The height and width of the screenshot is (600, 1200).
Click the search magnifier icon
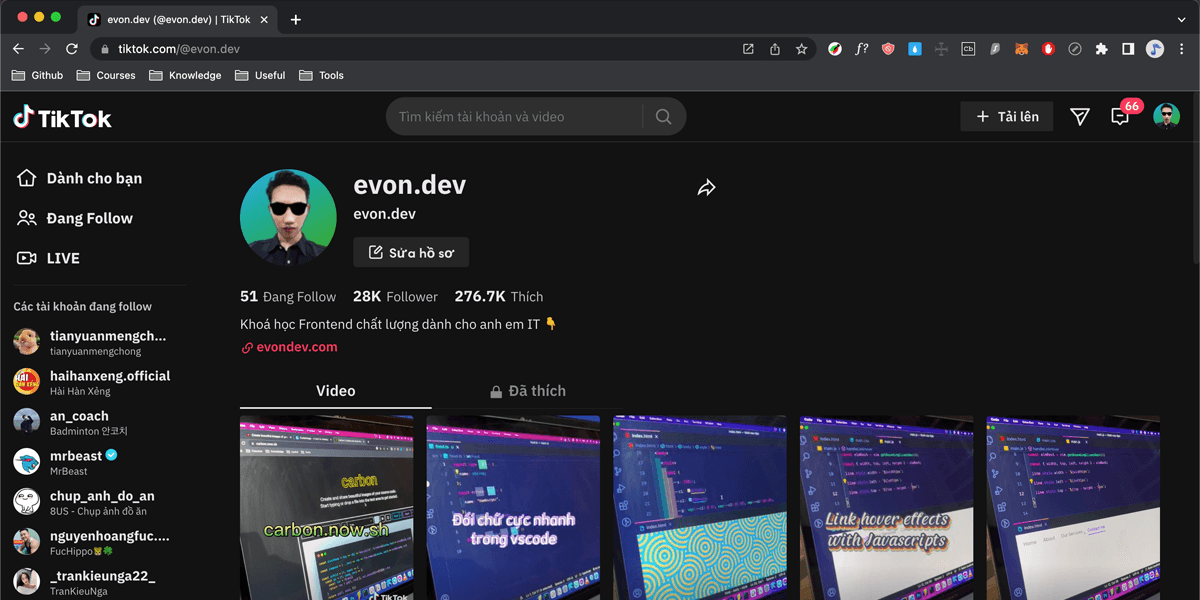[663, 117]
